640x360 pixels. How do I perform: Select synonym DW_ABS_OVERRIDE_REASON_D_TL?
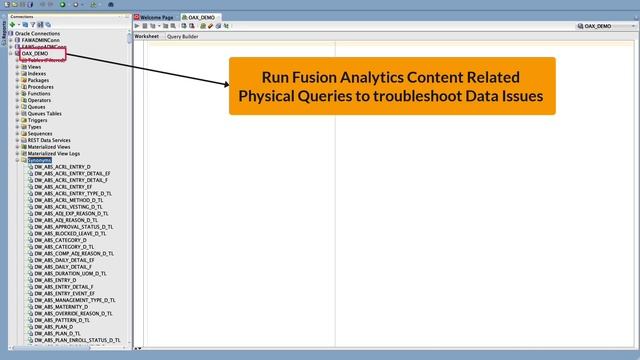click(73, 313)
